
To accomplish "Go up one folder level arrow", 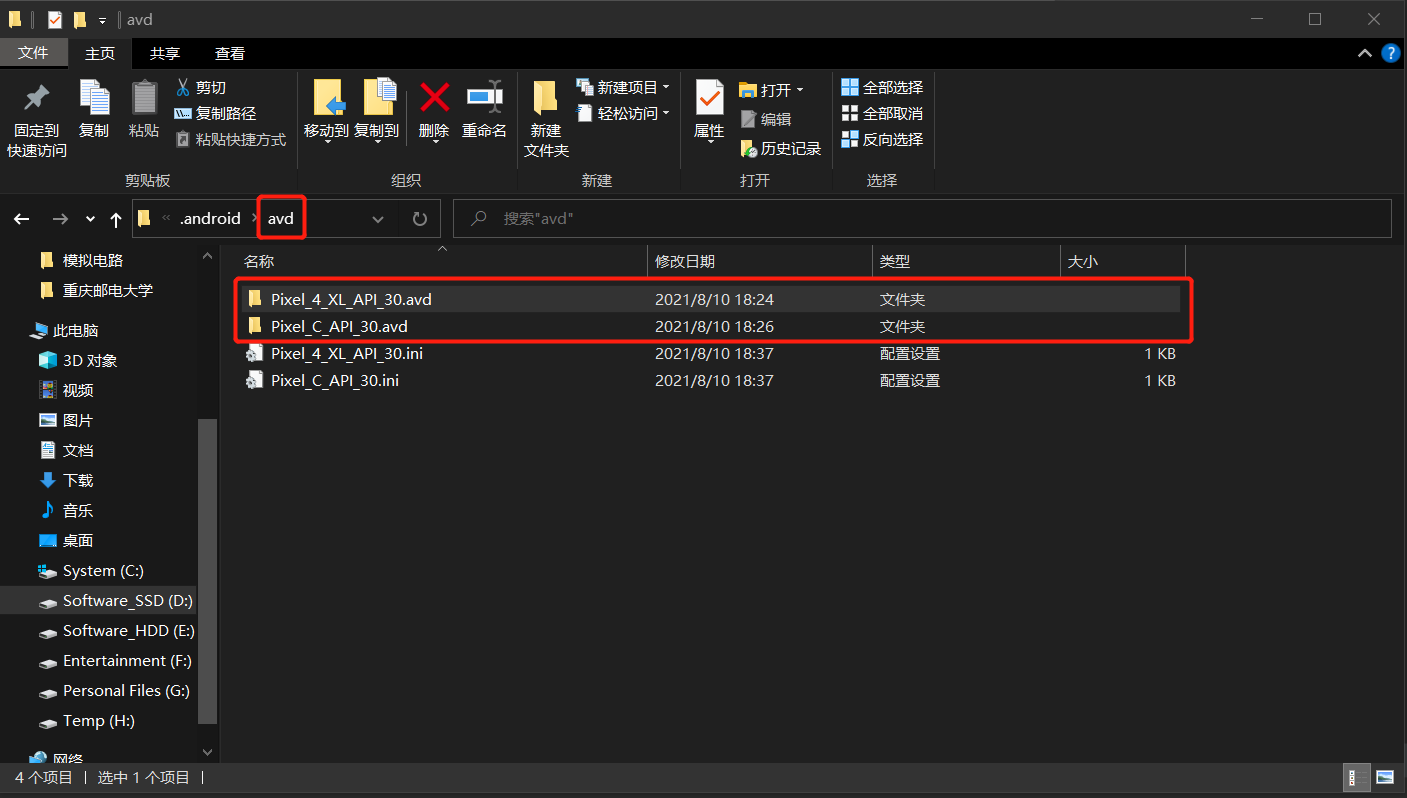I will [x=116, y=219].
